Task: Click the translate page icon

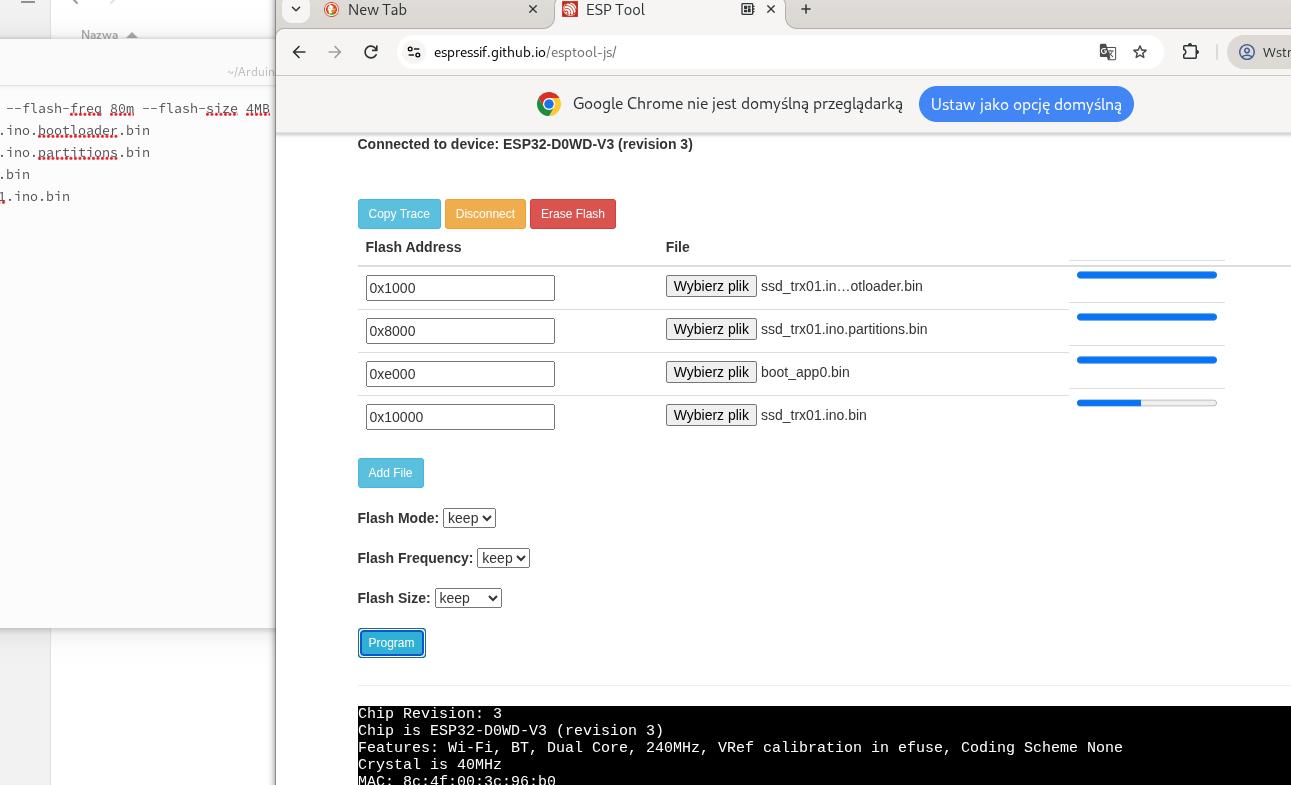Action: (x=1107, y=52)
